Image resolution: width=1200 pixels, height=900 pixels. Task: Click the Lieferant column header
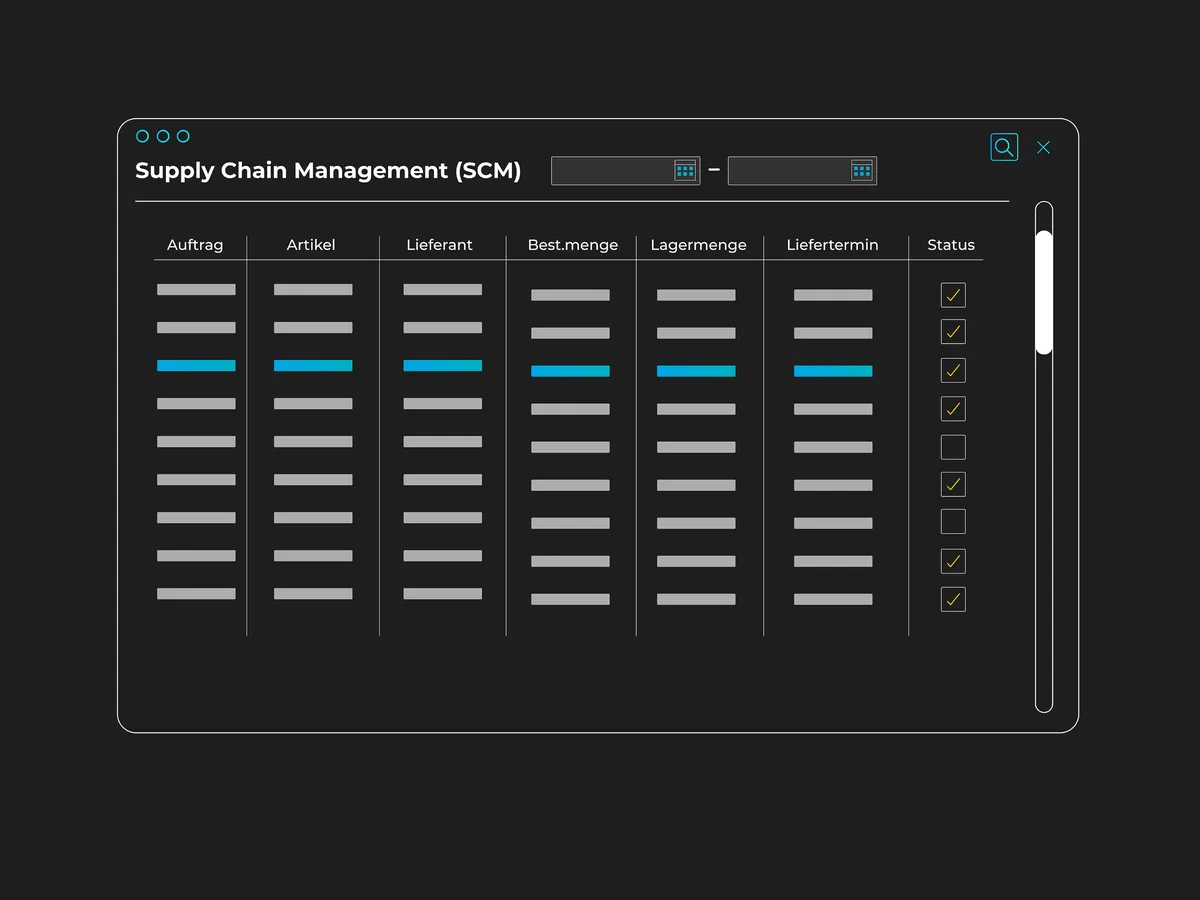[x=439, y=245]
